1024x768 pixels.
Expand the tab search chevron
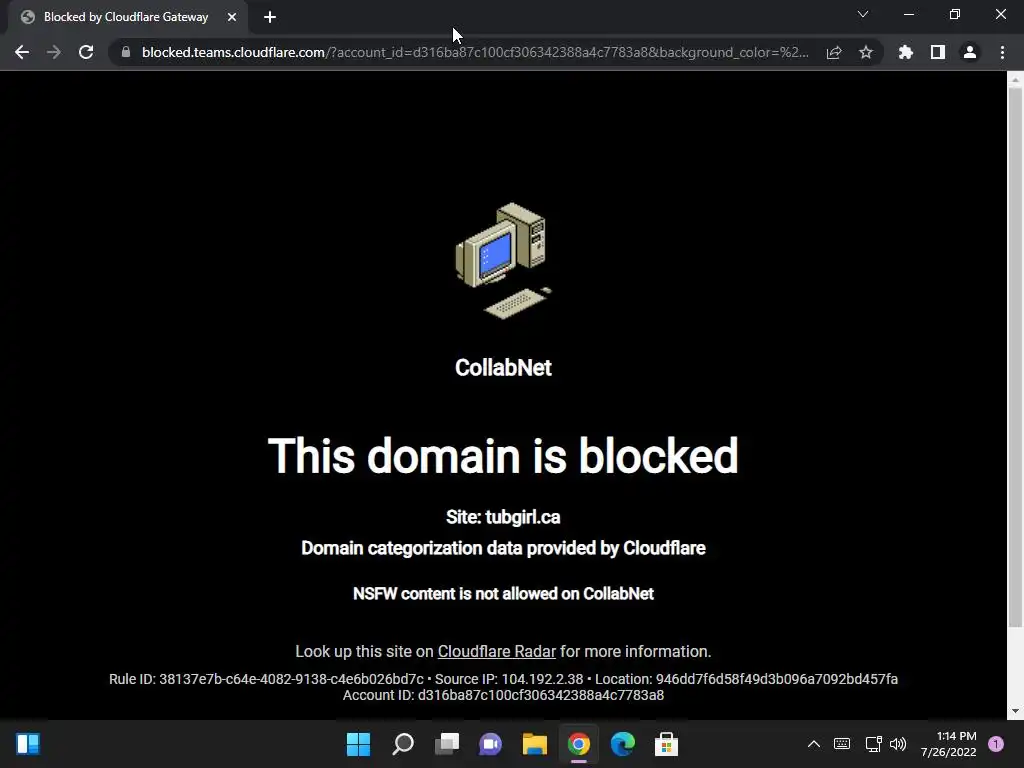click(863, 14)
